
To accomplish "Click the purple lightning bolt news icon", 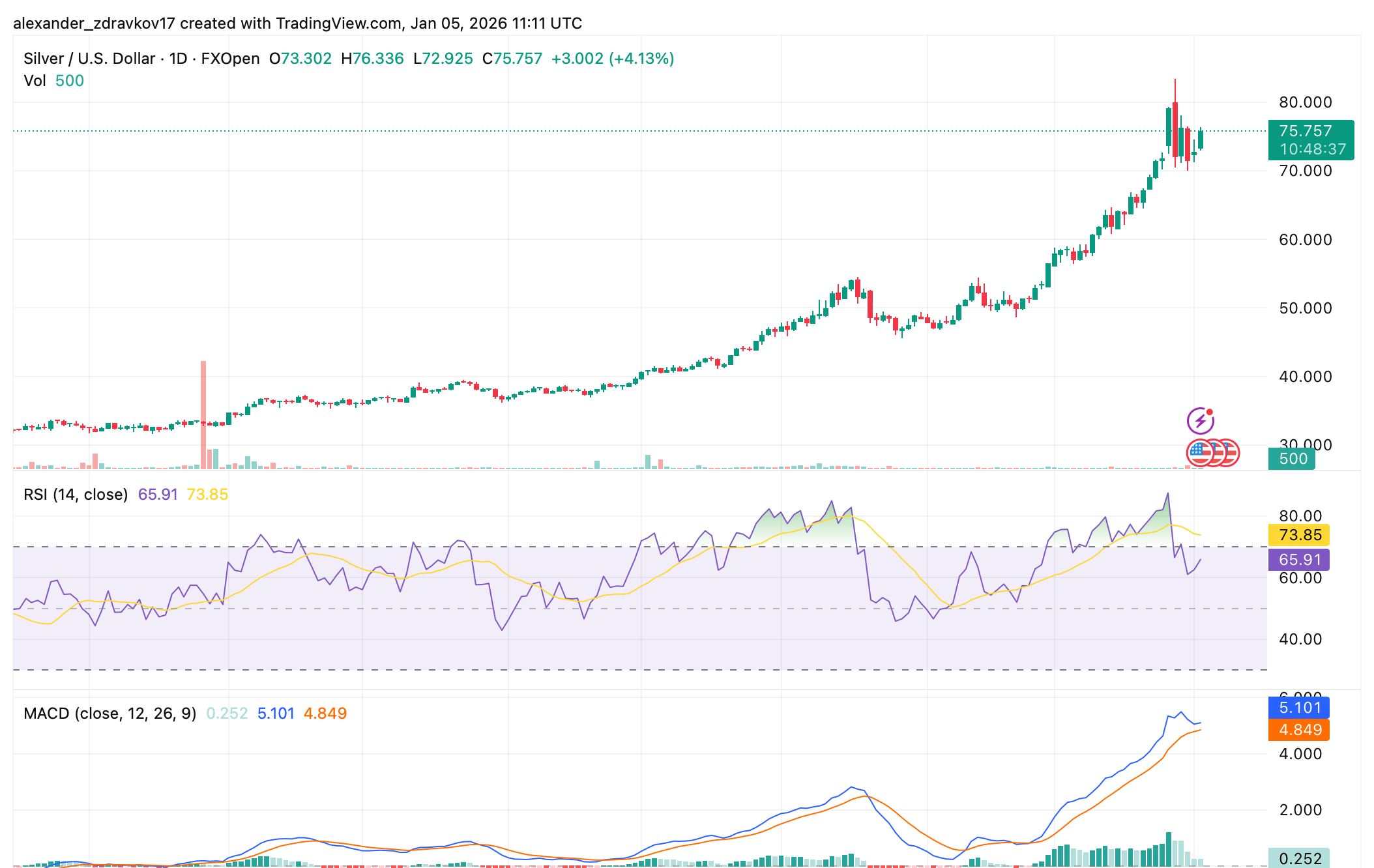I will point(1200,421).
